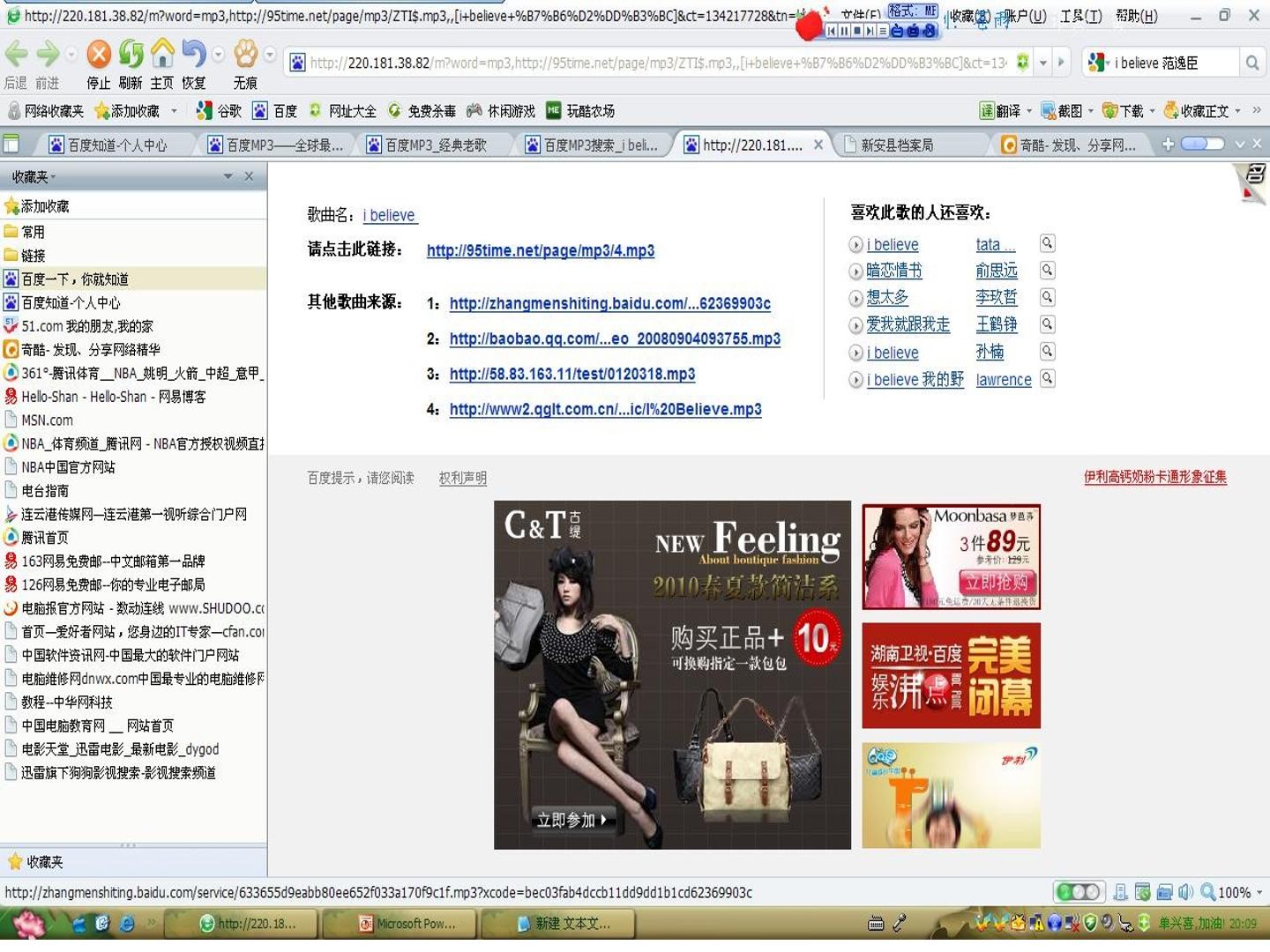Click the Forward (前进) arrow
Image resolution: width=1270 pixels, height=952 pixels.
[x=48, y=55]
